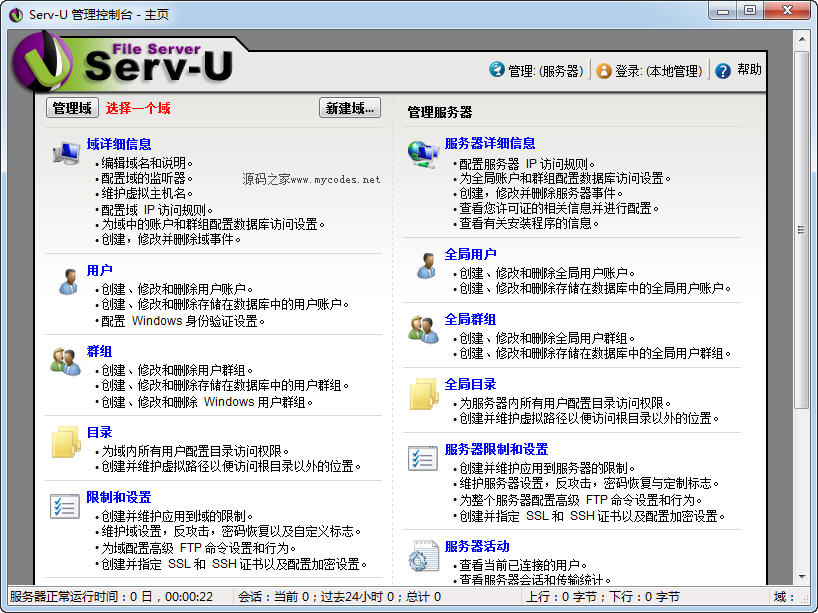Click the line 查看有关安装程序的信息。
The image size is (818, 613).
point(529,223)
